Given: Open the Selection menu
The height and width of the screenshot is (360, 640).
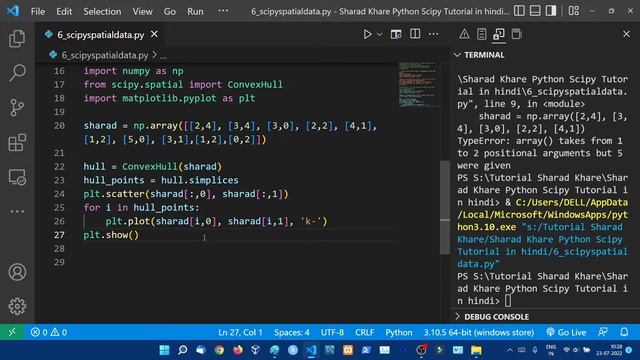Looking at the screenshot, I should click(x=102, y=11).
